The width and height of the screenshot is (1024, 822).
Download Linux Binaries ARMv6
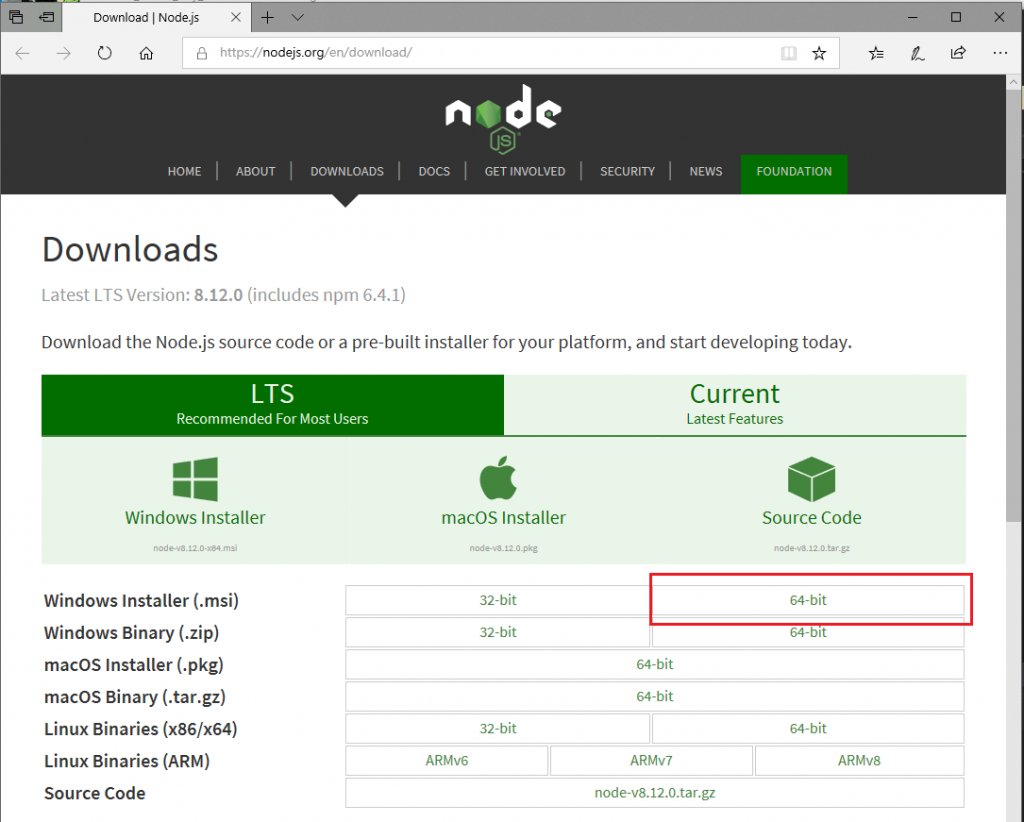click(x=447, y=761)
